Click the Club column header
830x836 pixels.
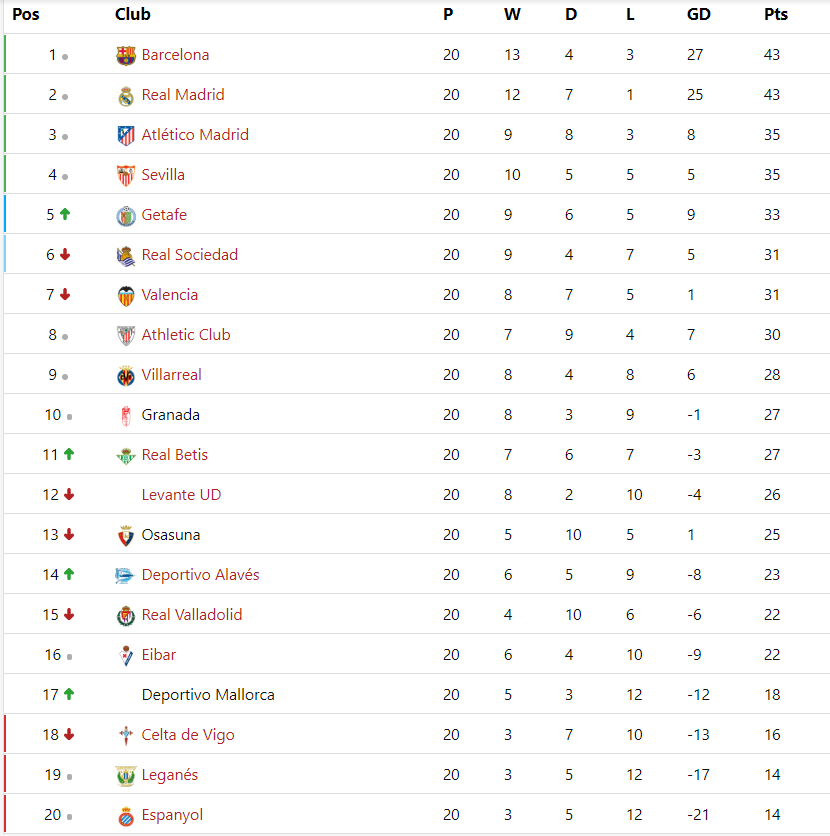click(133, 14)
